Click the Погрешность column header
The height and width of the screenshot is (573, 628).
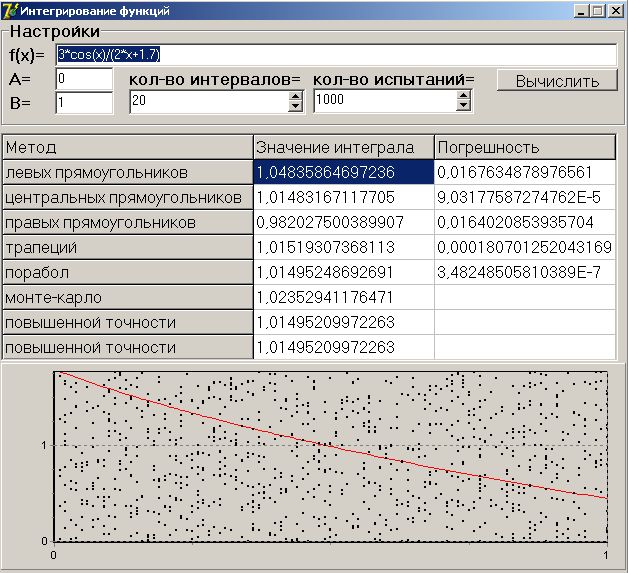[525, 147]
